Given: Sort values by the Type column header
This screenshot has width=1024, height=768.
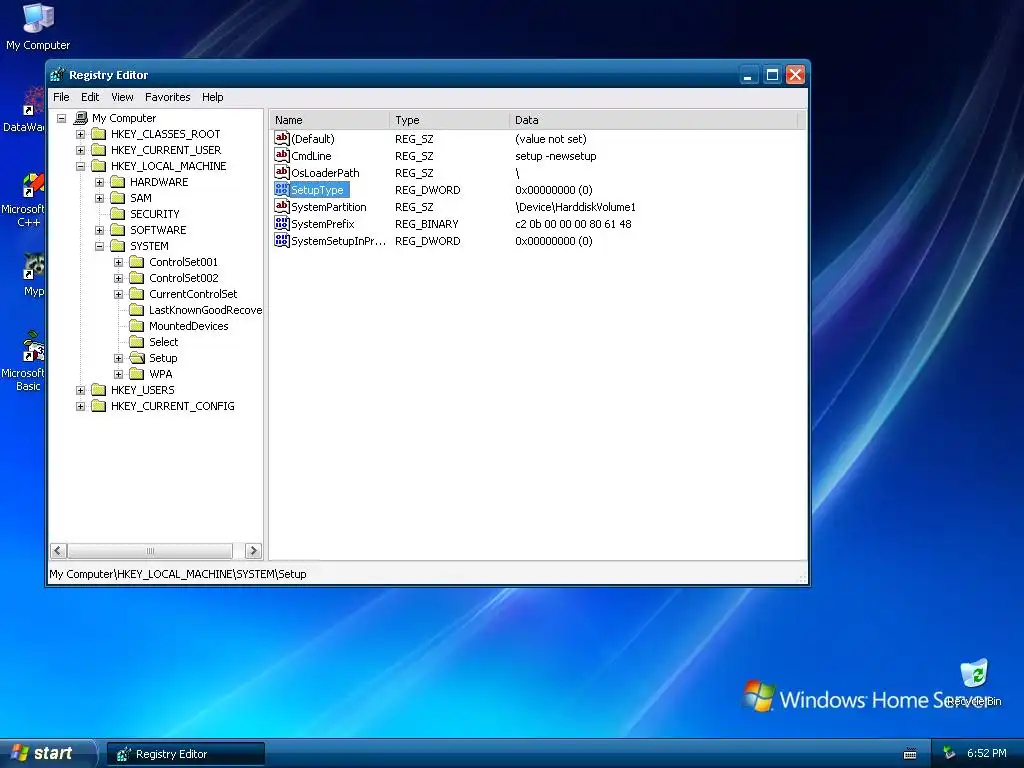Looking at the screenshot, I should coord(449,120).
